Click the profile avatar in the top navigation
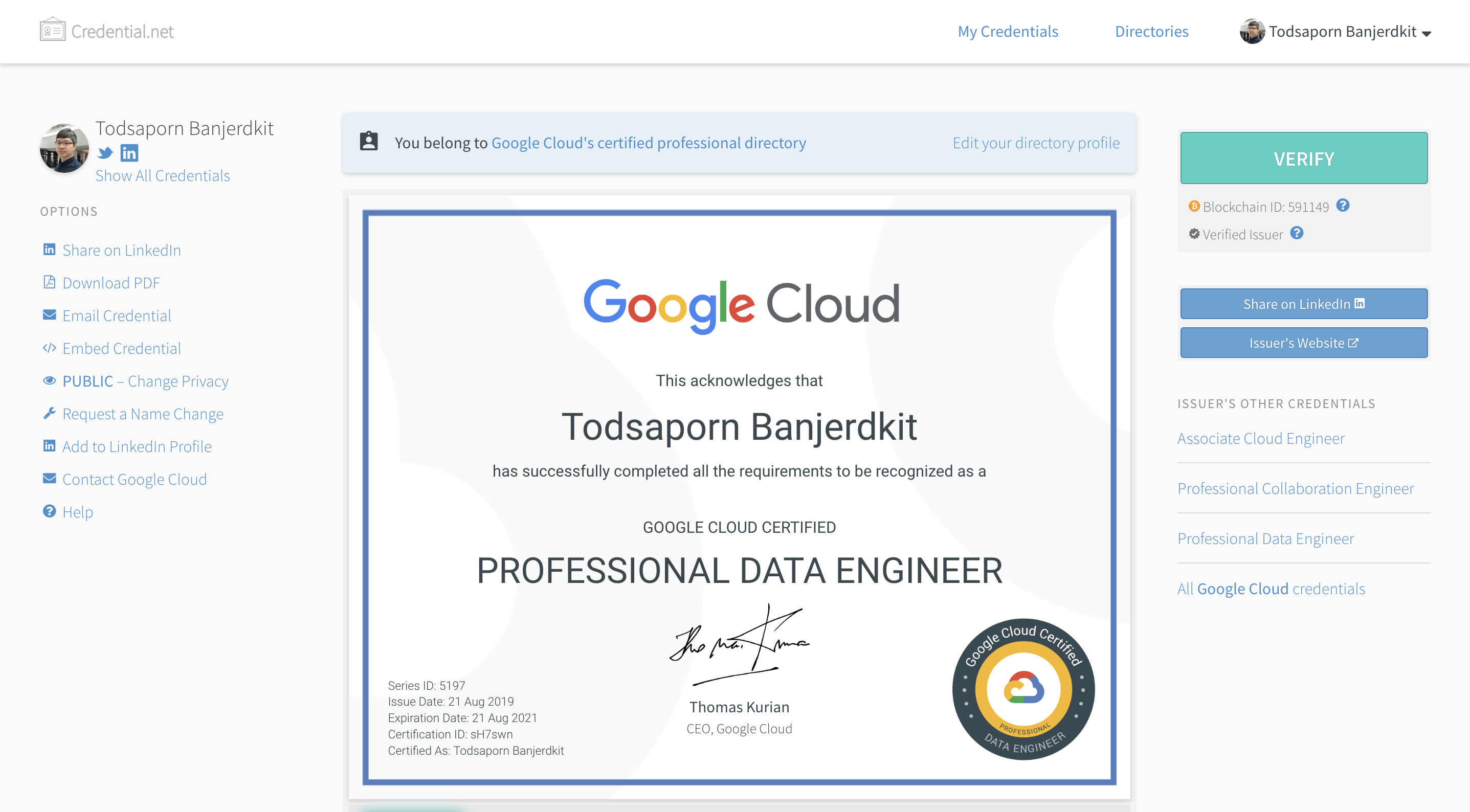Screen dimensions: 1470x812 1252,31
